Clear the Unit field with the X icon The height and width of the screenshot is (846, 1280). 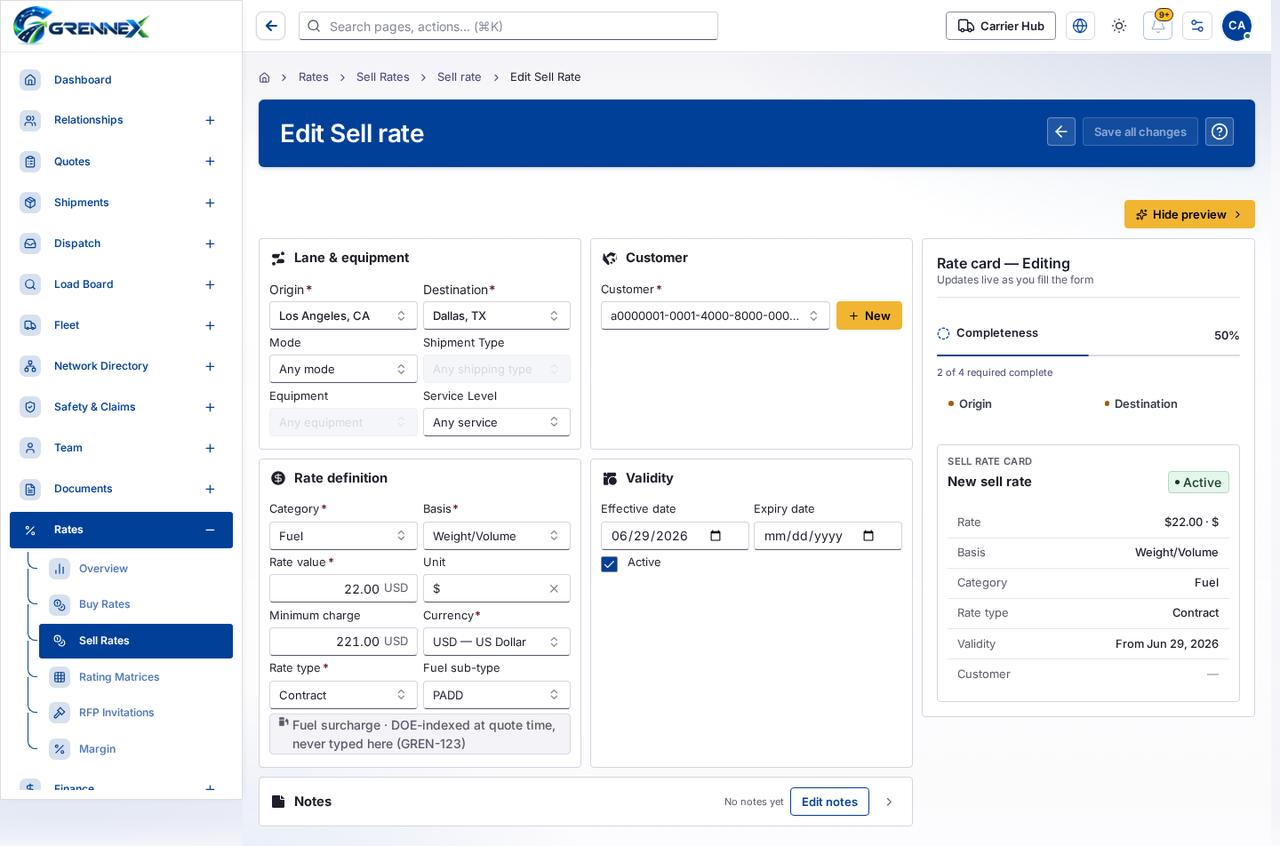pyautogui.click(x=554, y=589)
